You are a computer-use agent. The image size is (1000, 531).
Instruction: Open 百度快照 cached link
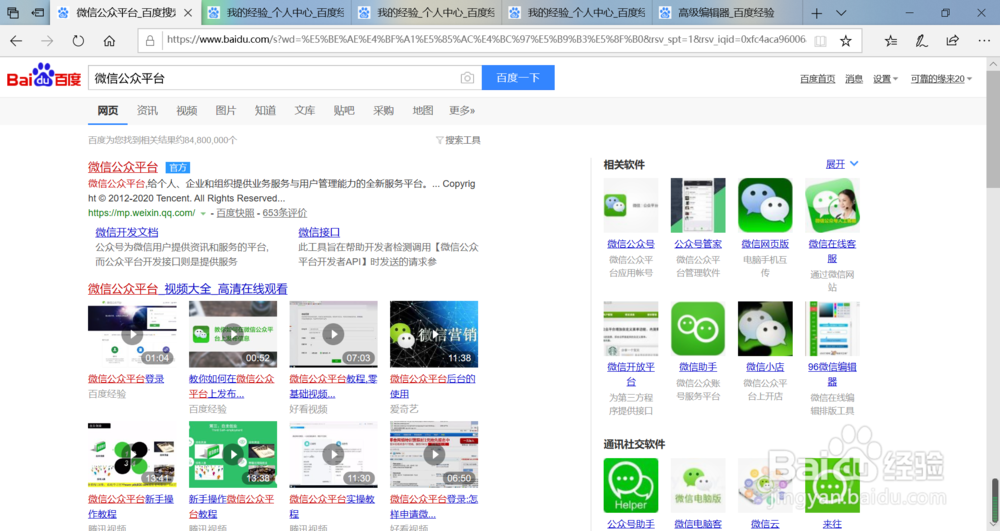point(235,213)
